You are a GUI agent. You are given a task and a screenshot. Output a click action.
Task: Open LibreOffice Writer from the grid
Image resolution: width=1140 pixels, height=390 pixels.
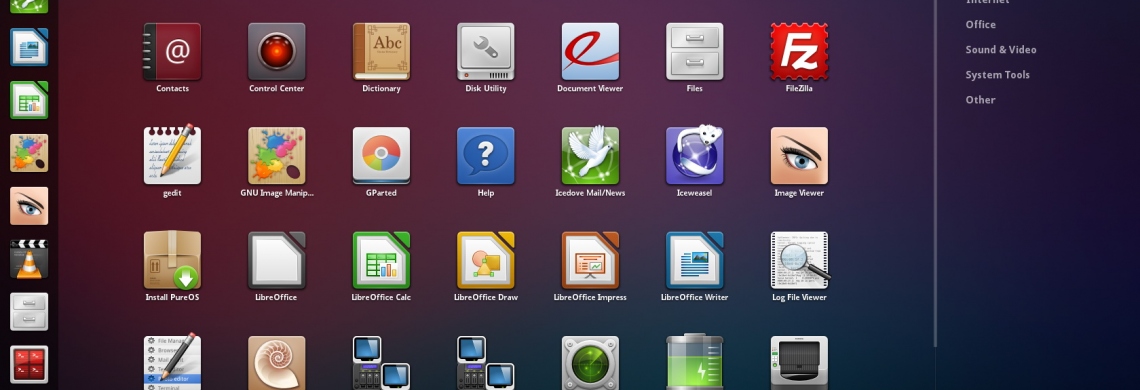coord(694,260)
